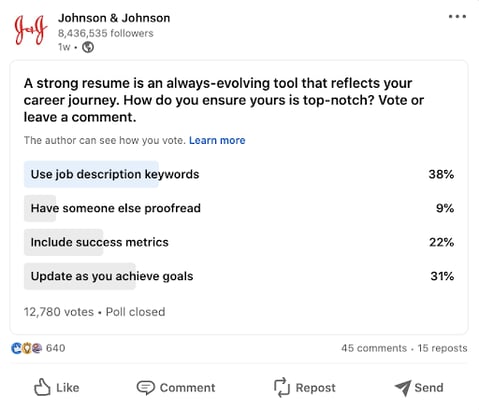Click the 38% result percentage

(441, 174)
